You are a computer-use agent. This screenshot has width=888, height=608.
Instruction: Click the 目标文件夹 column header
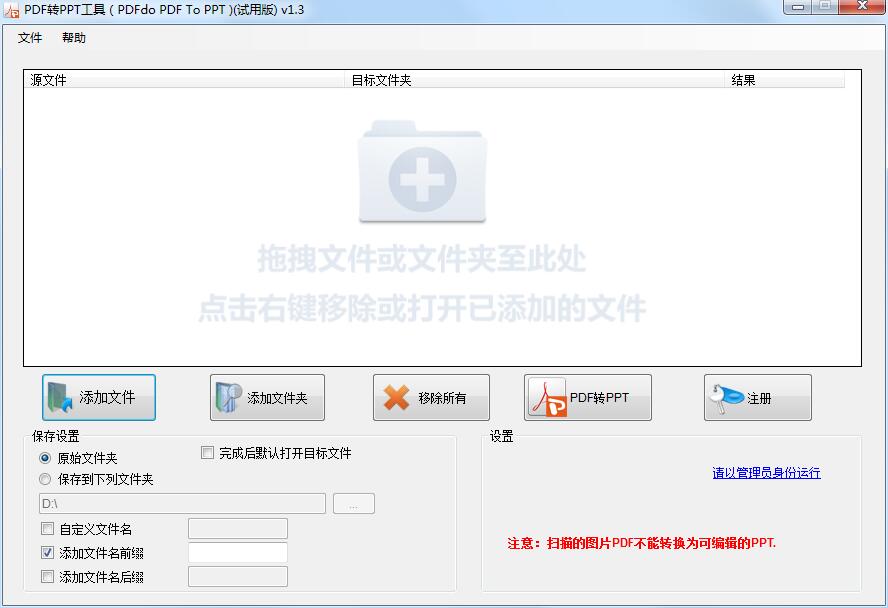[x=535, y=80]
